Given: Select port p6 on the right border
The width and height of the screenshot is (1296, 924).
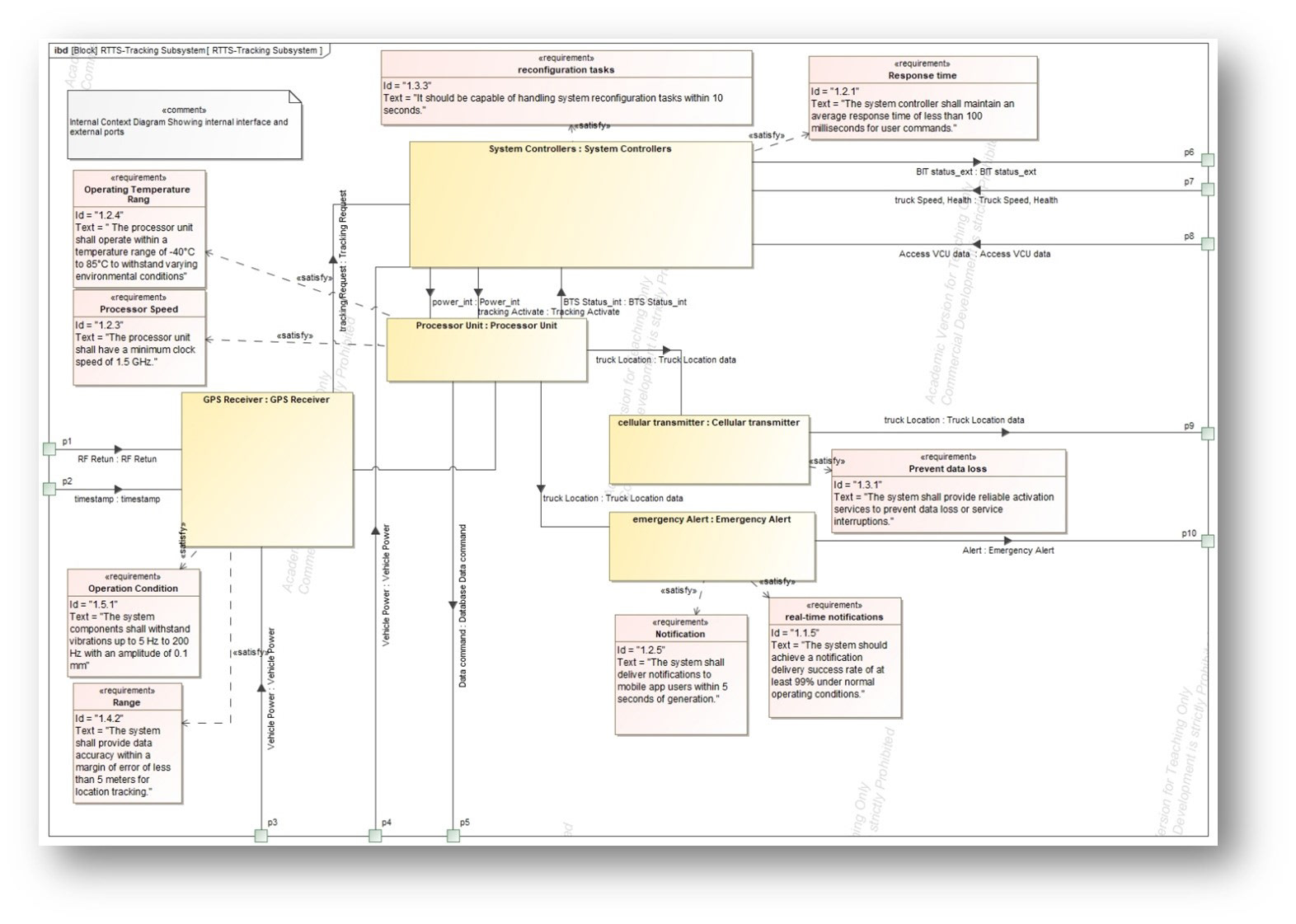Looking at the screenshot, I should click(1208, 160).
